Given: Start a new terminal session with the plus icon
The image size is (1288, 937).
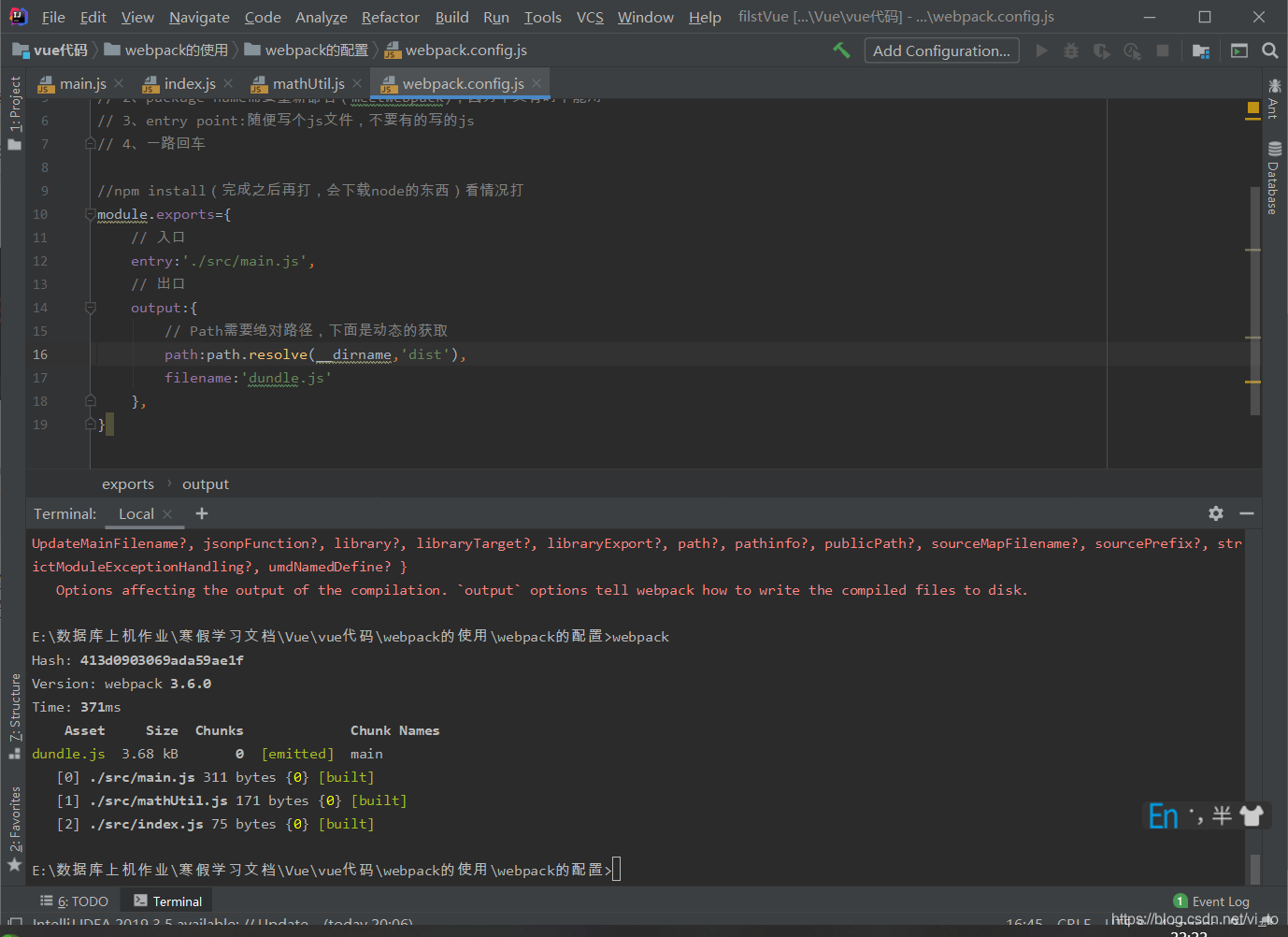Looking at the screenshot, I should [201, 513].
